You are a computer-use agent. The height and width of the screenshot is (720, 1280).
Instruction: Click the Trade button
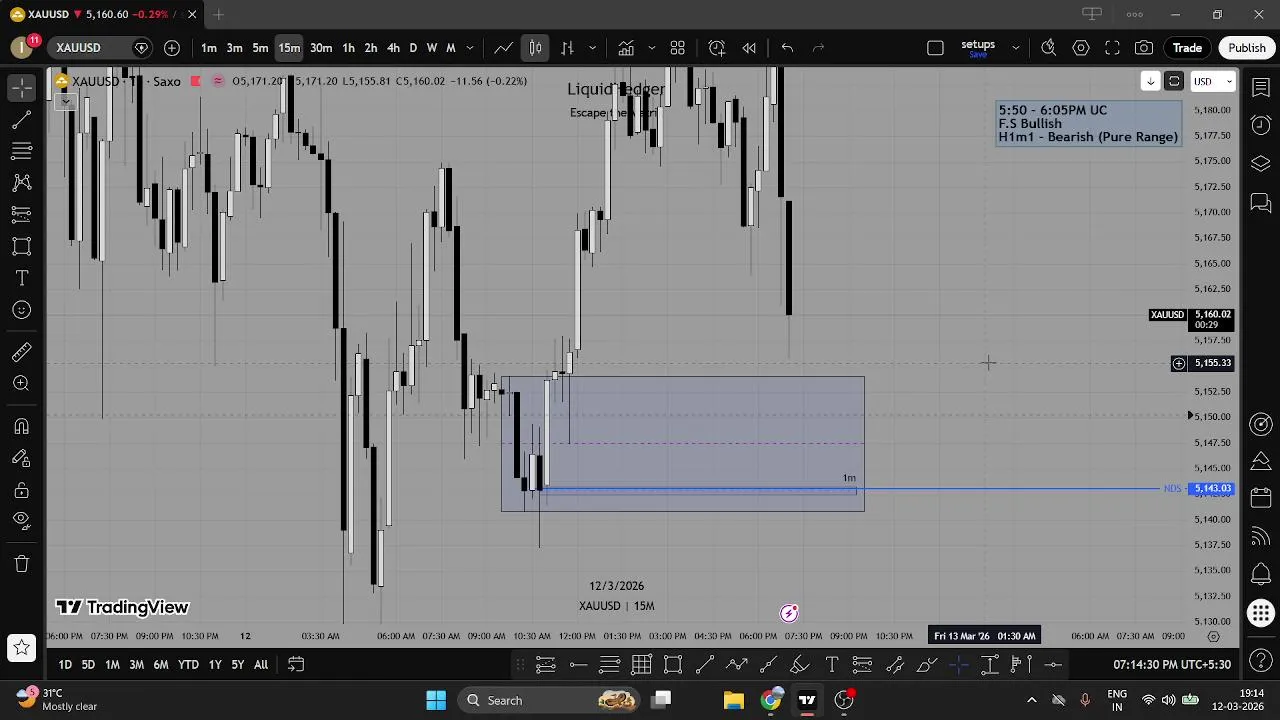1187,48
